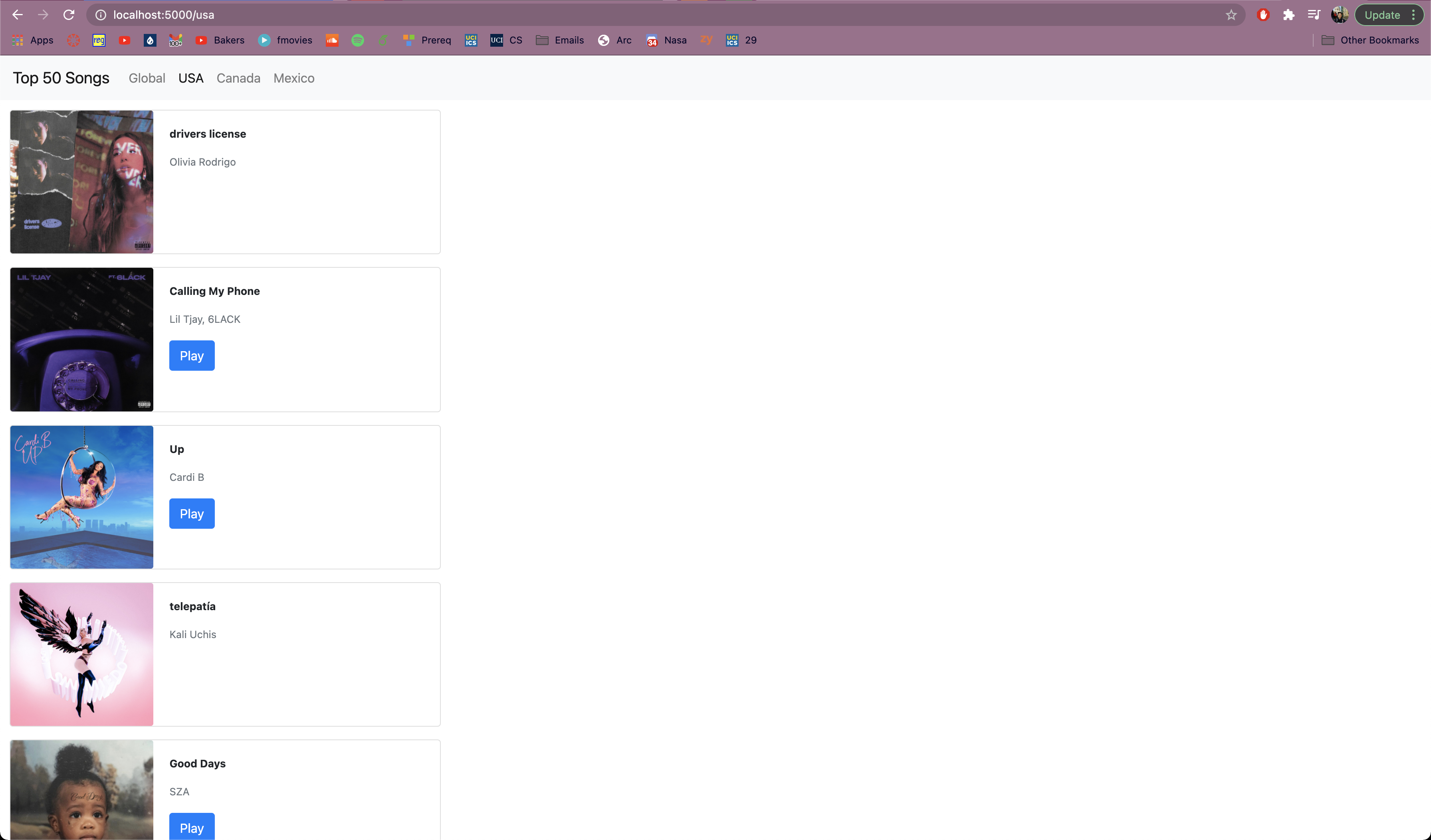Open the Extensions puzzle piece icon
Screen dimensions: 1431x840
pyautogui.click(x=1288, y=15)
